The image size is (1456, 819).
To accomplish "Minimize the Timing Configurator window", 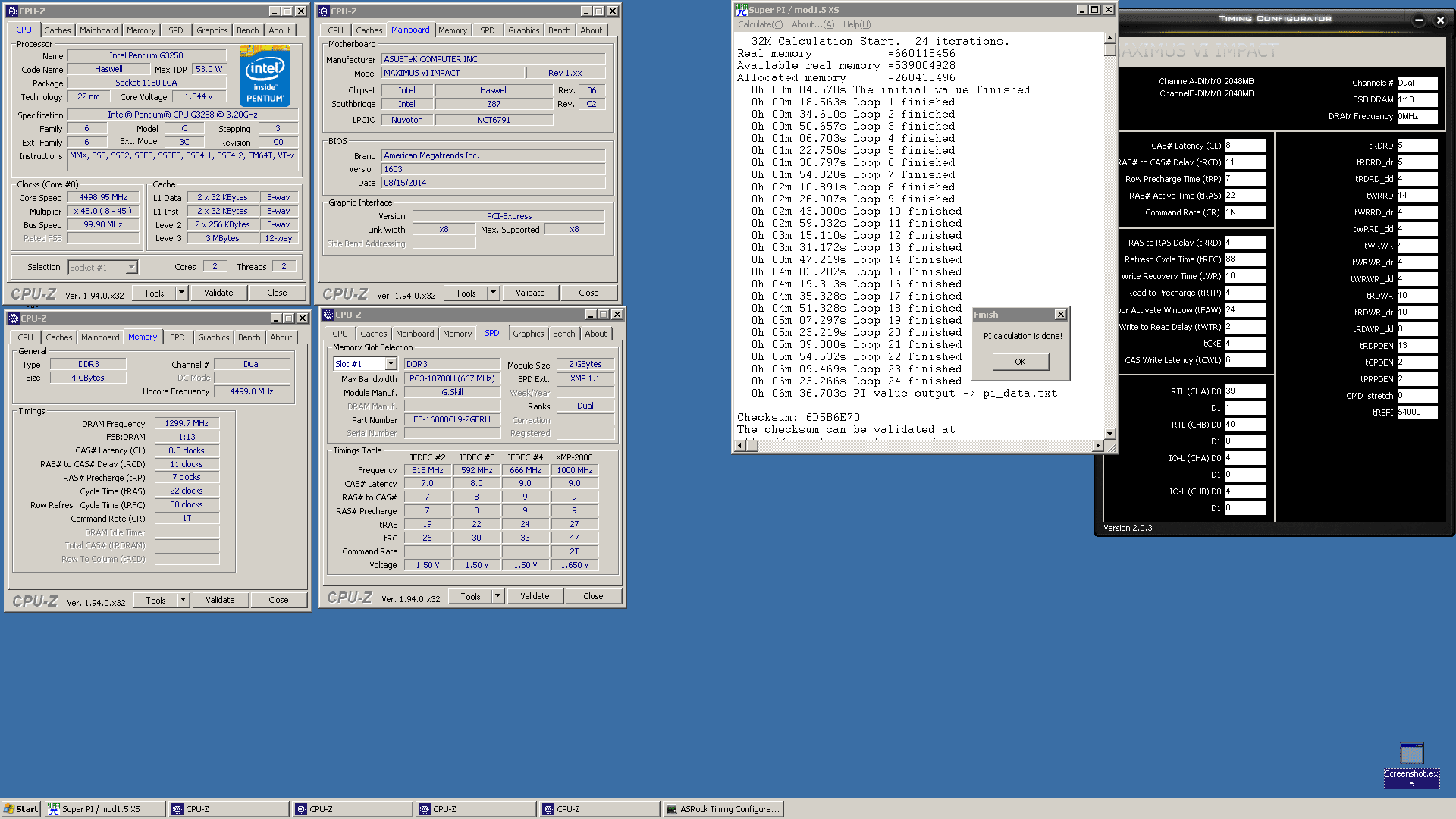I will point(1419,20).
